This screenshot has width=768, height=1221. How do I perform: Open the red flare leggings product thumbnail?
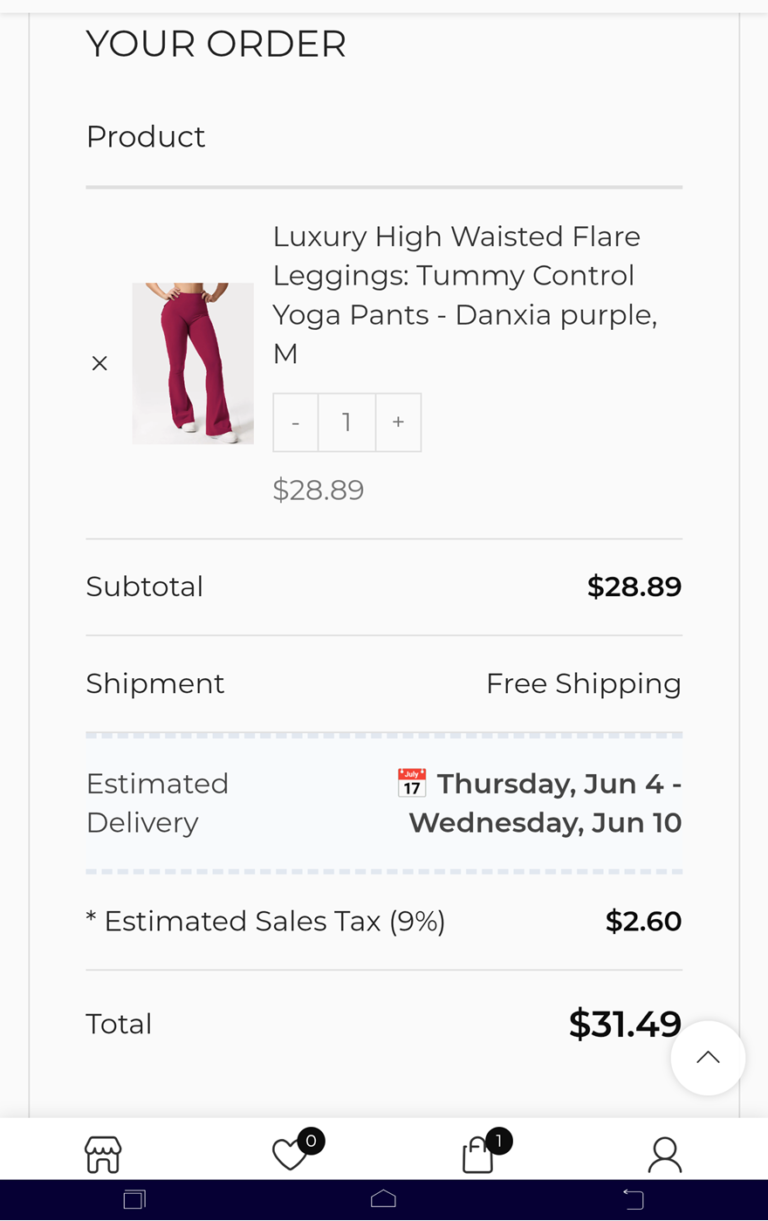click(193, 363)
